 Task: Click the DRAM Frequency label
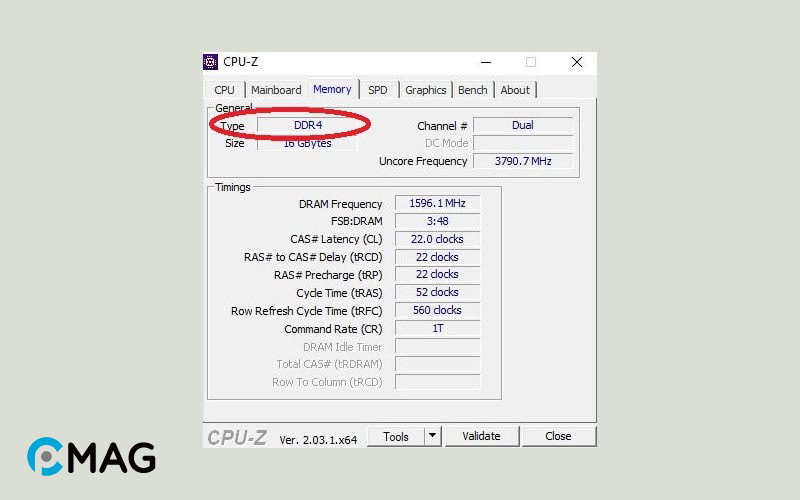coord(340,204)
